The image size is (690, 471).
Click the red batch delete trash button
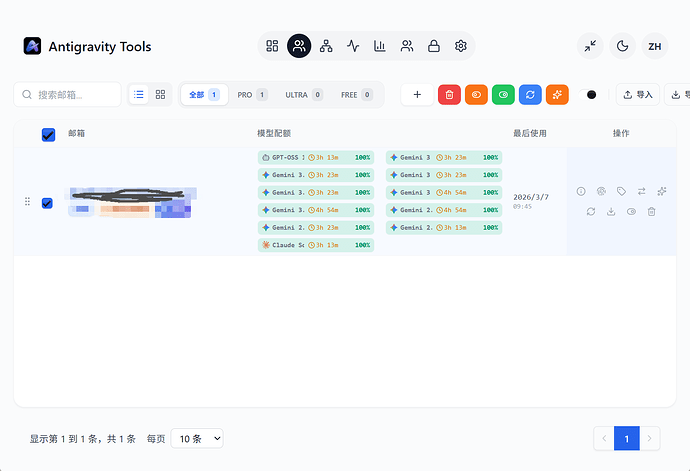click(x=449, y=95)
